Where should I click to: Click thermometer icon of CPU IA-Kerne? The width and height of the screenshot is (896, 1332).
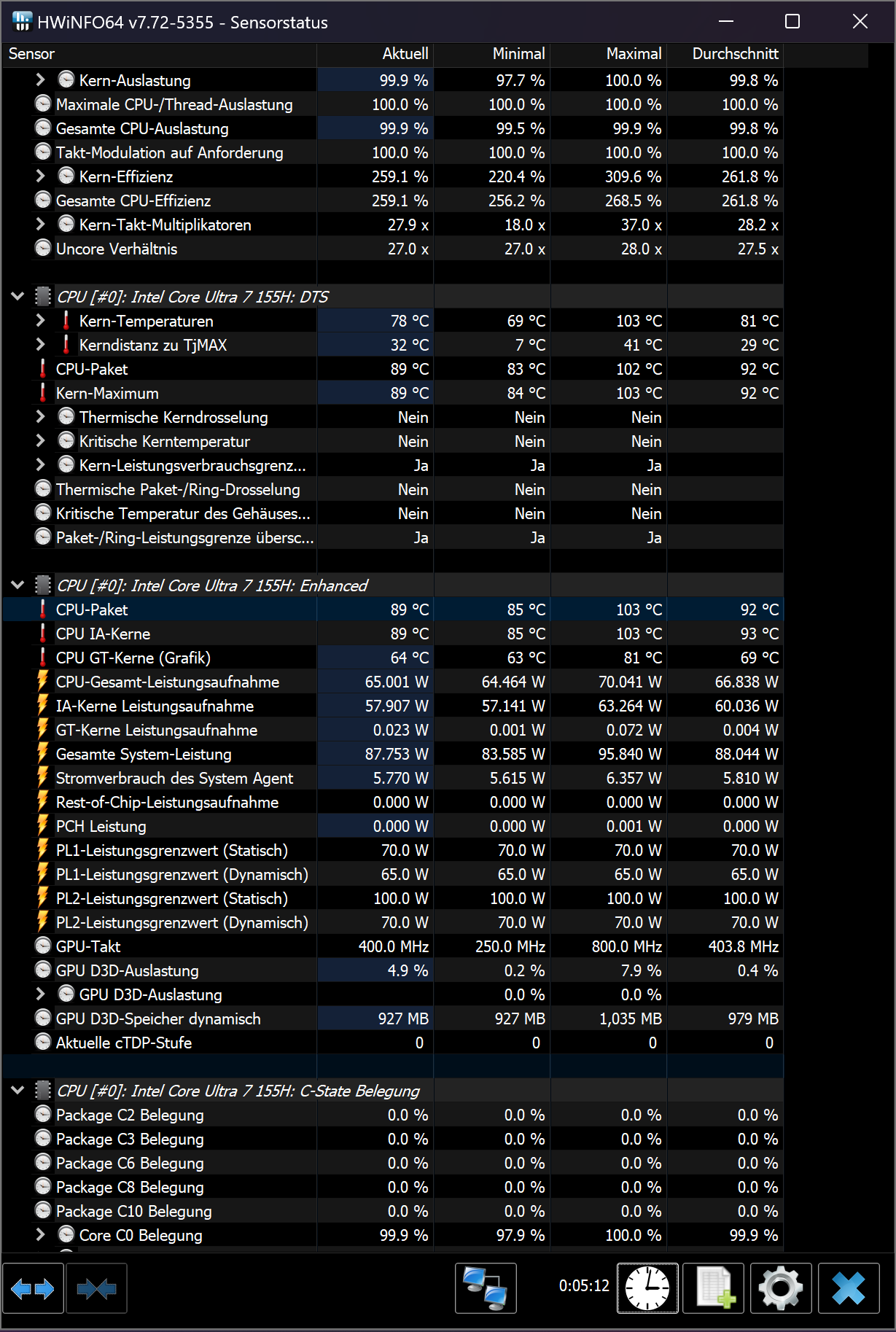click(43, 634)
